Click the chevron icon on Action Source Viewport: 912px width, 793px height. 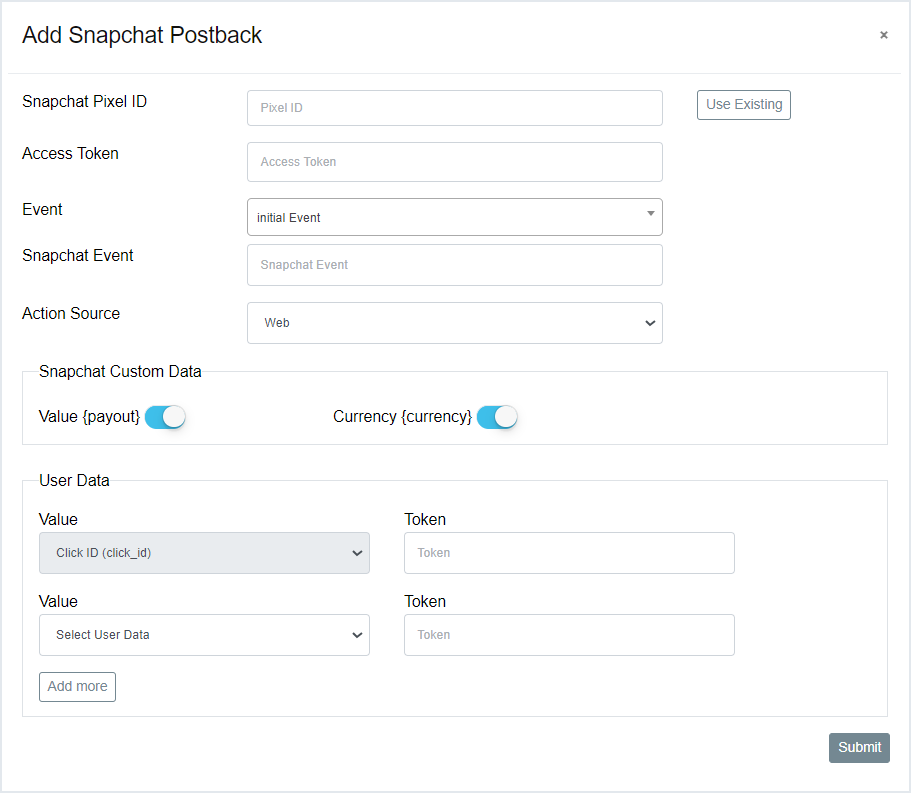click(x=650, y=323)
